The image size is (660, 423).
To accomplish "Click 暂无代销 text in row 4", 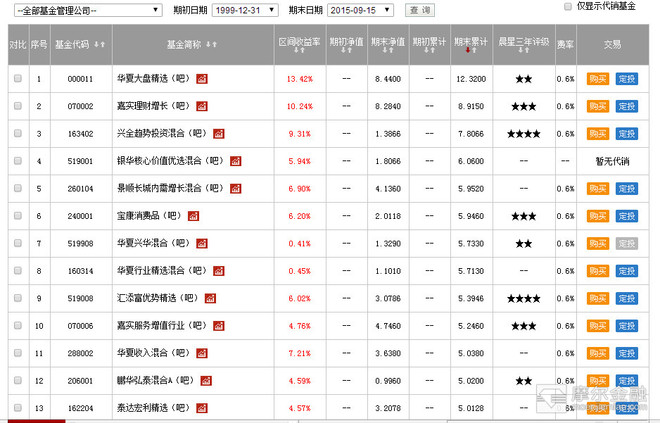I will tap(612, 161).
